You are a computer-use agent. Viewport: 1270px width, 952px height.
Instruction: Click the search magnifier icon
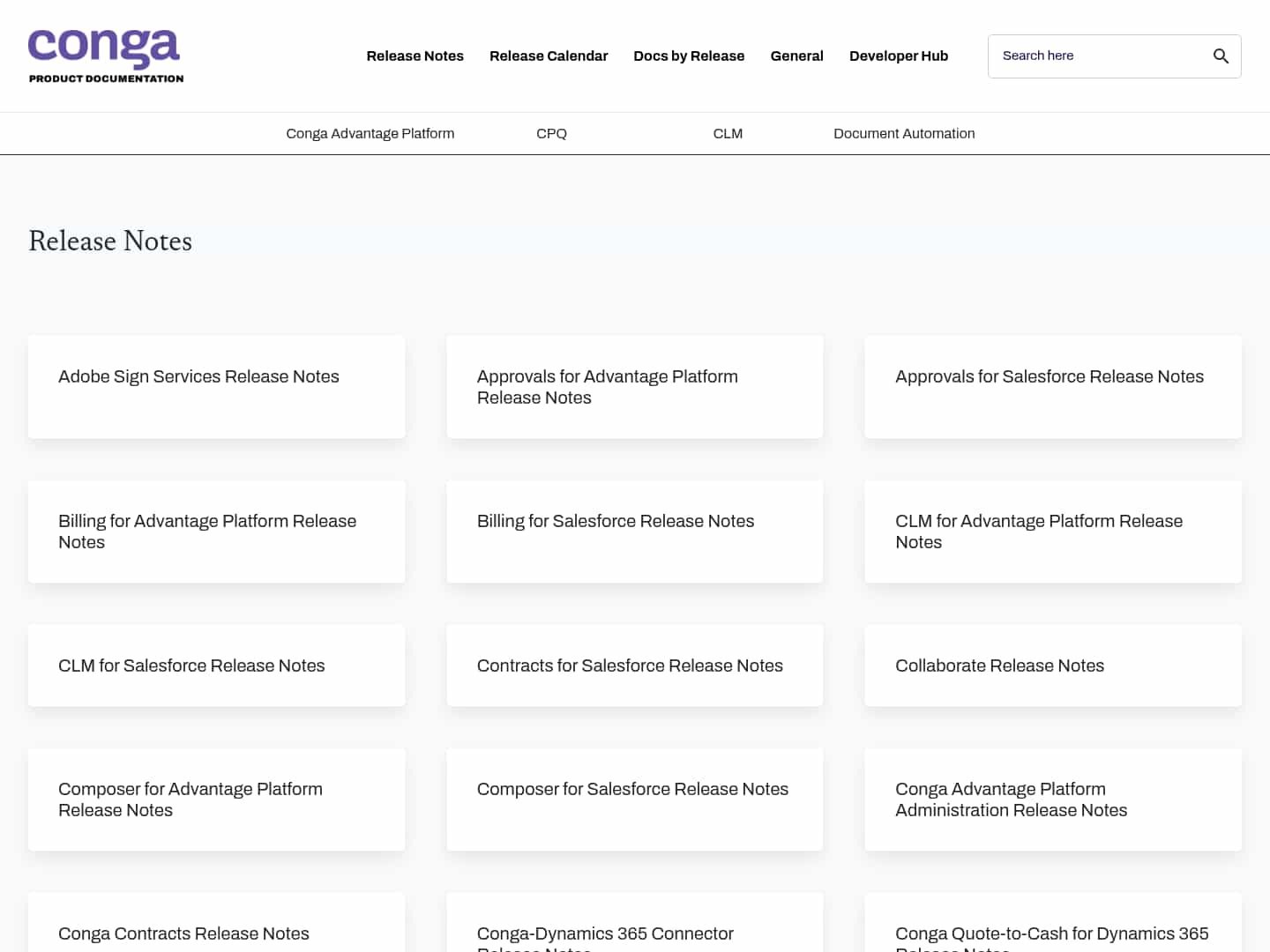(x=1221, y=56)
